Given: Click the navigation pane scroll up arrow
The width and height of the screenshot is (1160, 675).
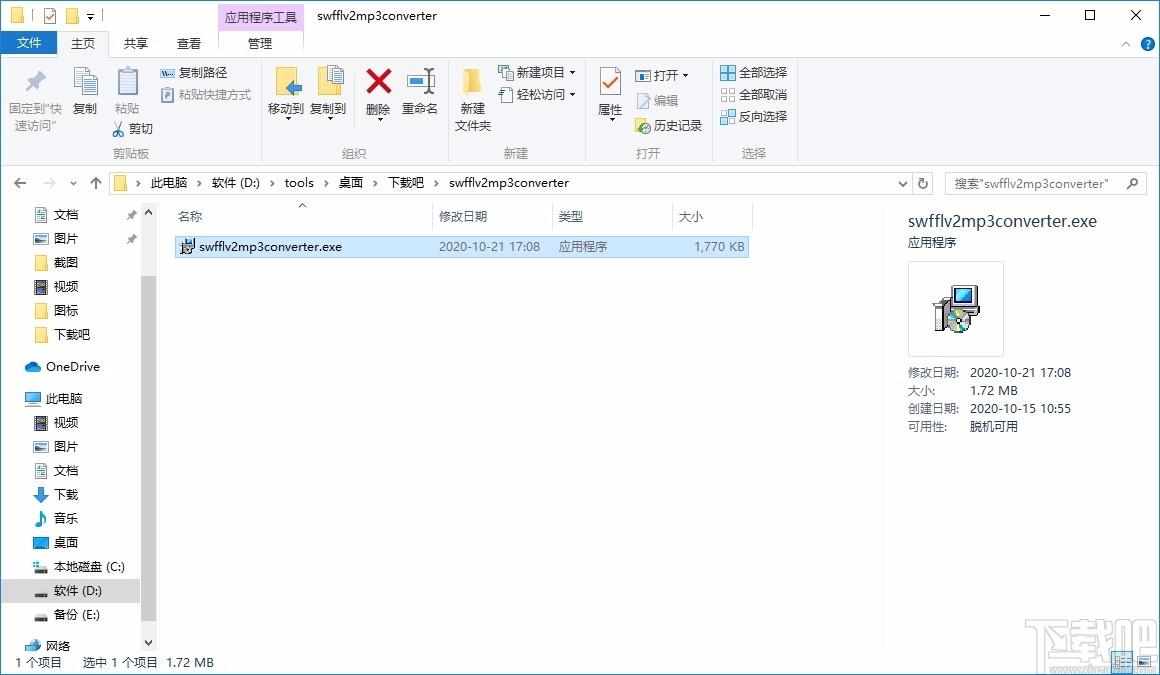Looking at the screenshot, I should click(x=149, y=212).
